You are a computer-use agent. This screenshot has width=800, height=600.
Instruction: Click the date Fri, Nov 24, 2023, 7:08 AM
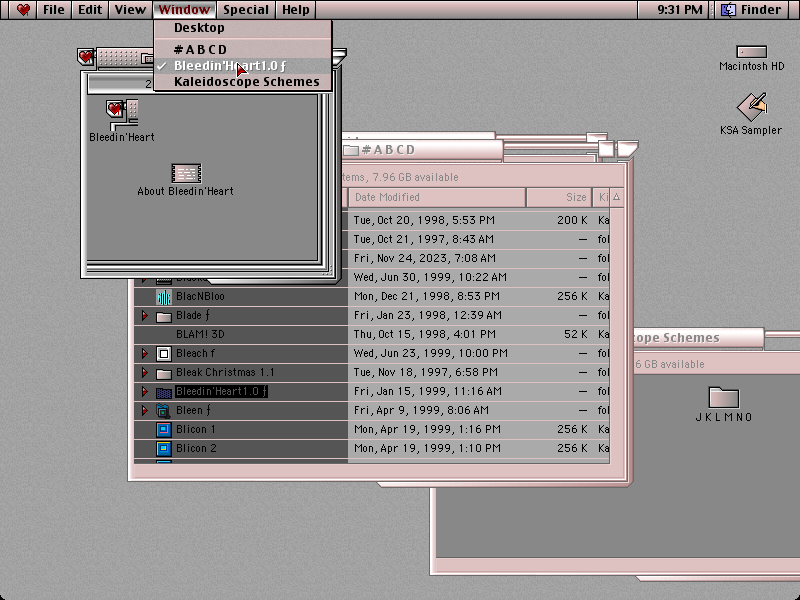(424, 258)
